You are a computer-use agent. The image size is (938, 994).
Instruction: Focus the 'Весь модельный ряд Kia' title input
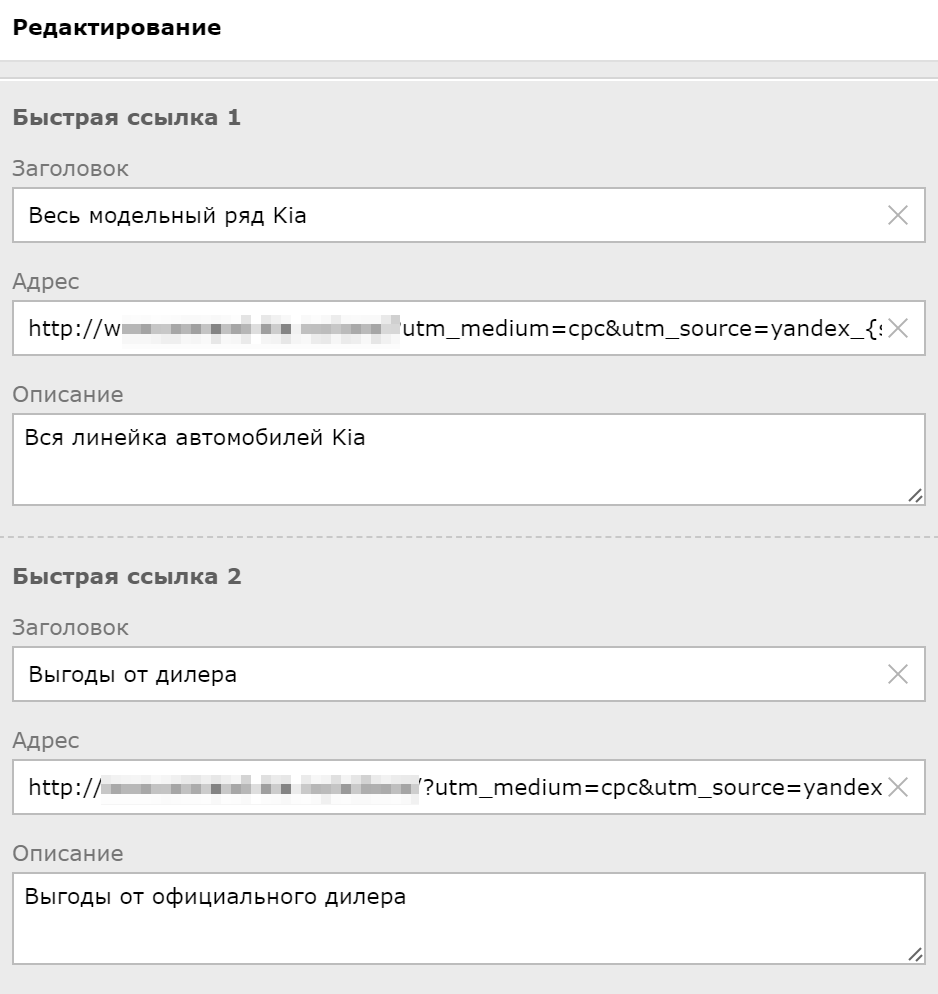(440, 215)
